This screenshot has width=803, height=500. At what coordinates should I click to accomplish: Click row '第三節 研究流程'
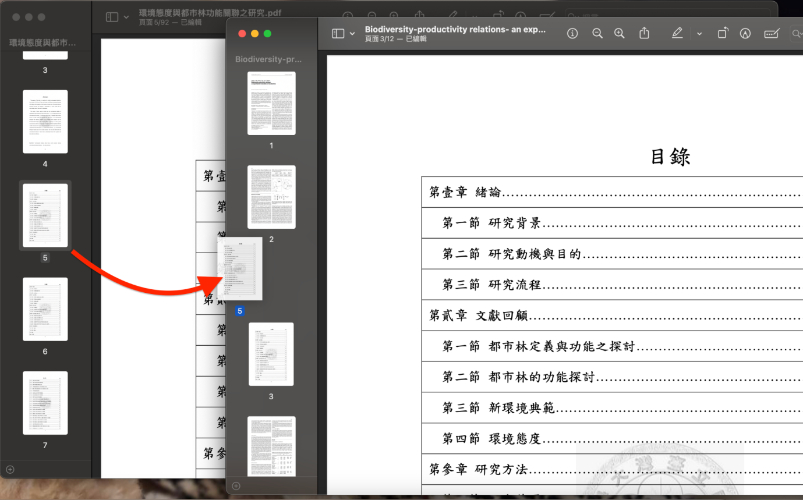click(612, 284)
